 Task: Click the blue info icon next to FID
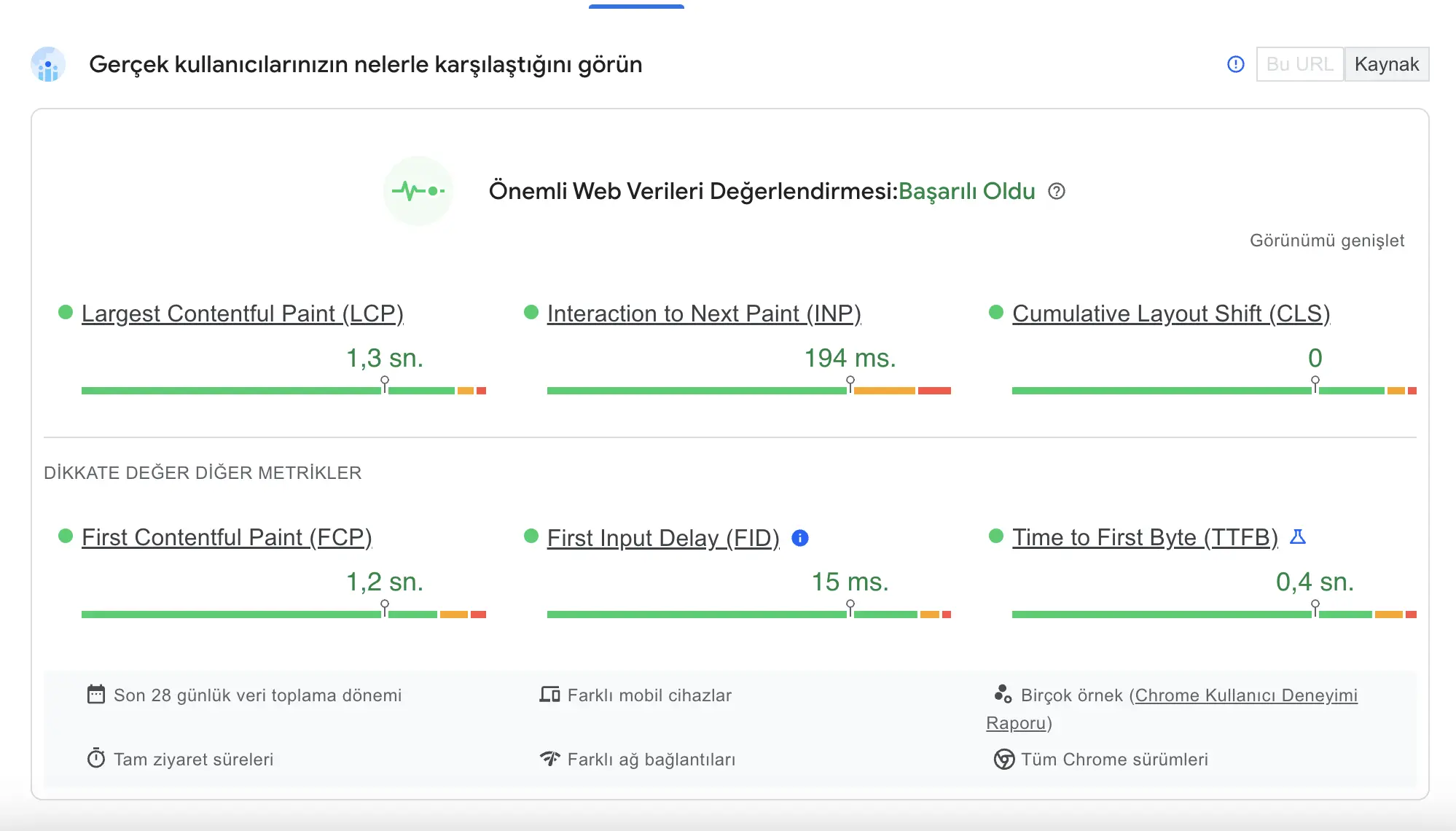(799, 538)
